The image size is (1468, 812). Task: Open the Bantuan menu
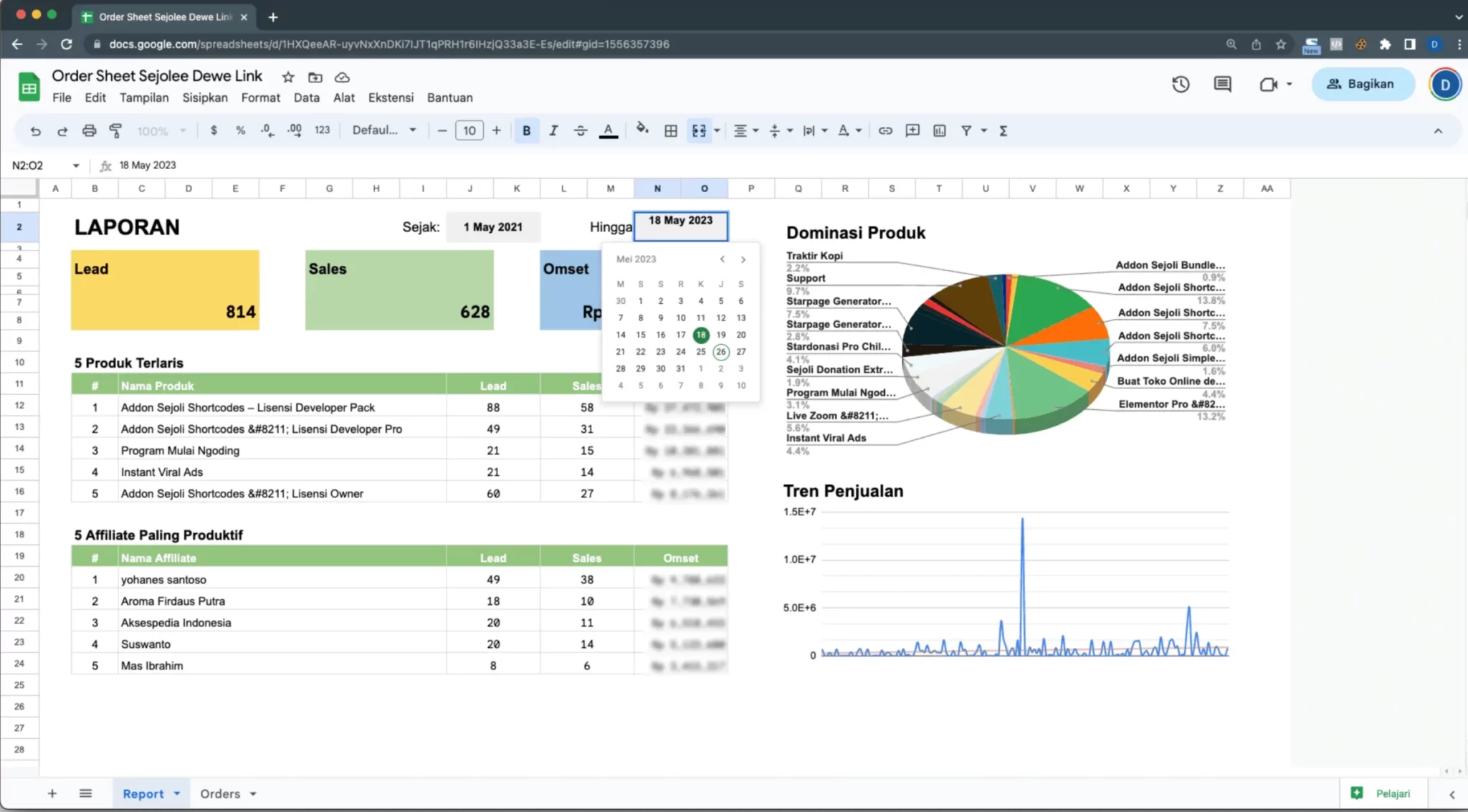tap(449, 97)
